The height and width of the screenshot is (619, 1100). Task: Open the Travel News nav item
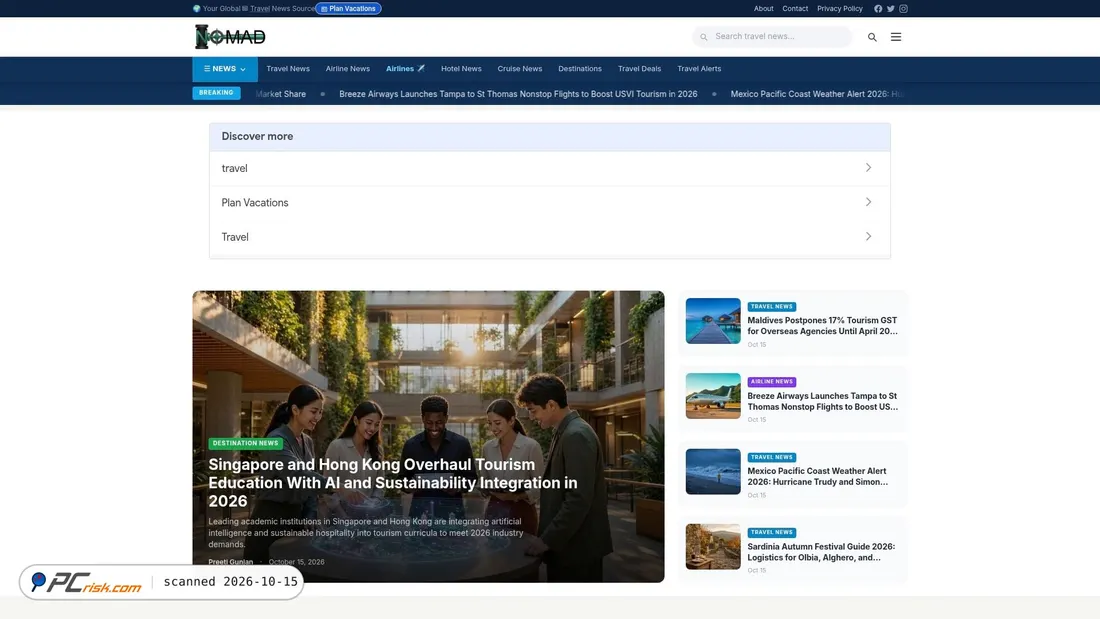tap(288, 69)
